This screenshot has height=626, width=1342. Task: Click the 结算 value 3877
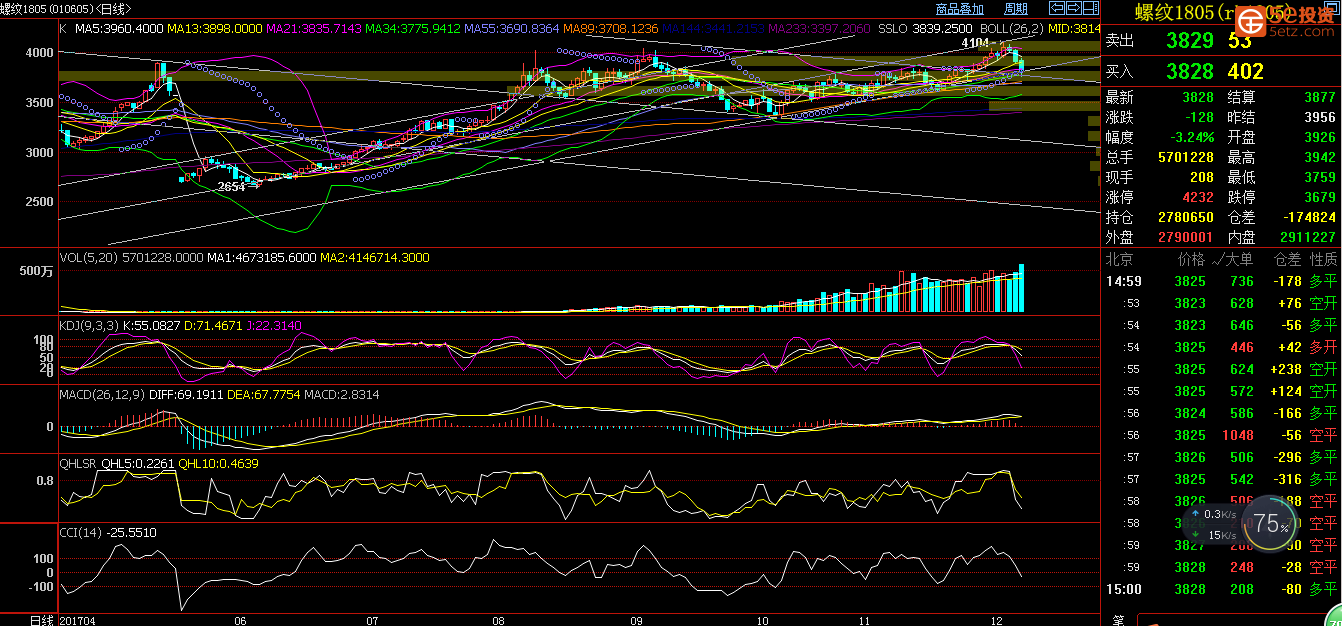[x=1320, y=97]
